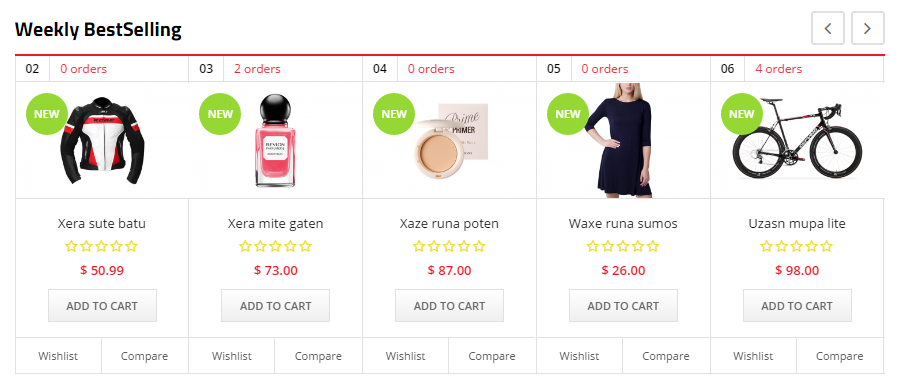Add Xaze runa poten to cart
This screenshot has width=898, height=386.
pos(450,306)
